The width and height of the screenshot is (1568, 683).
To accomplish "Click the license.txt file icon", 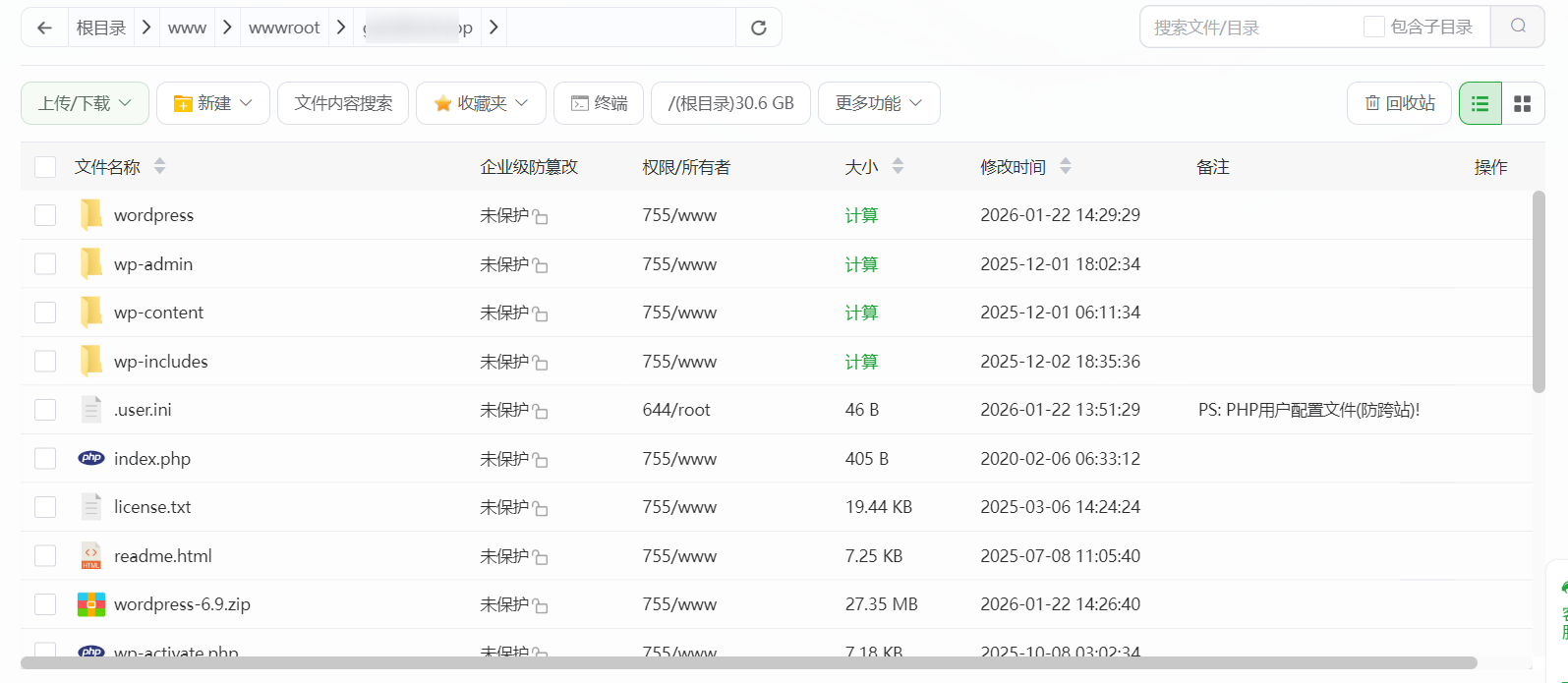I will click(91, 506).
